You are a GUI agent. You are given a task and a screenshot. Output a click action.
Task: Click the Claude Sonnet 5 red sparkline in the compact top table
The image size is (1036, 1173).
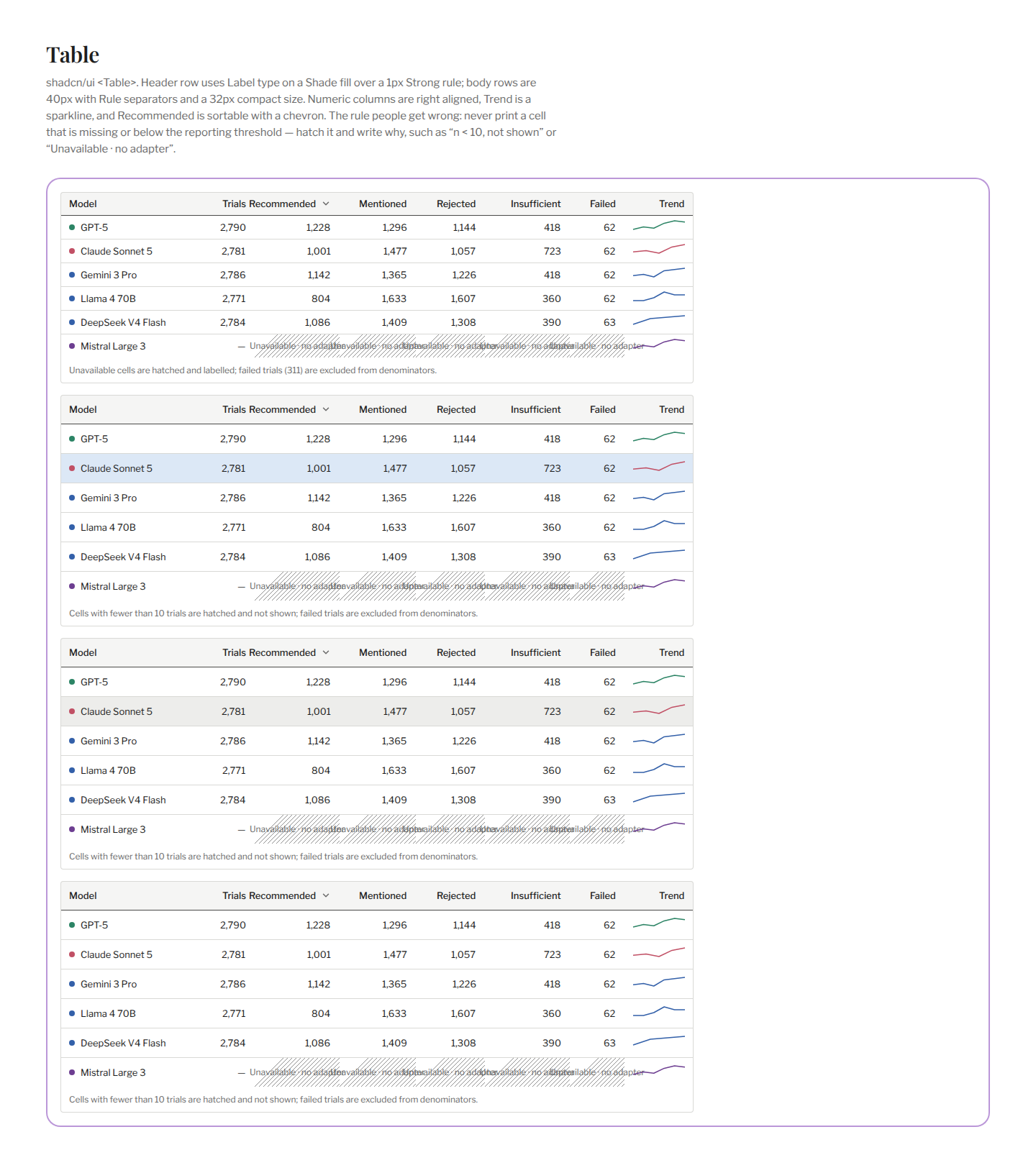point(659,250)
